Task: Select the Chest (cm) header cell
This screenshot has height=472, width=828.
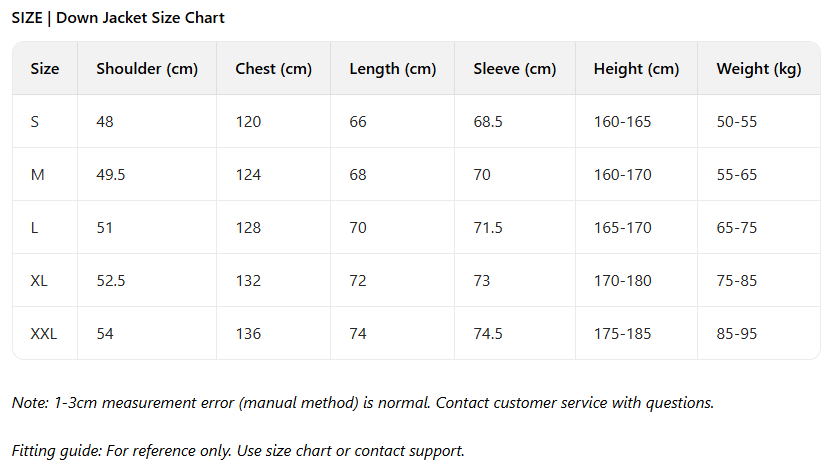Action: (x=273, y=69)
